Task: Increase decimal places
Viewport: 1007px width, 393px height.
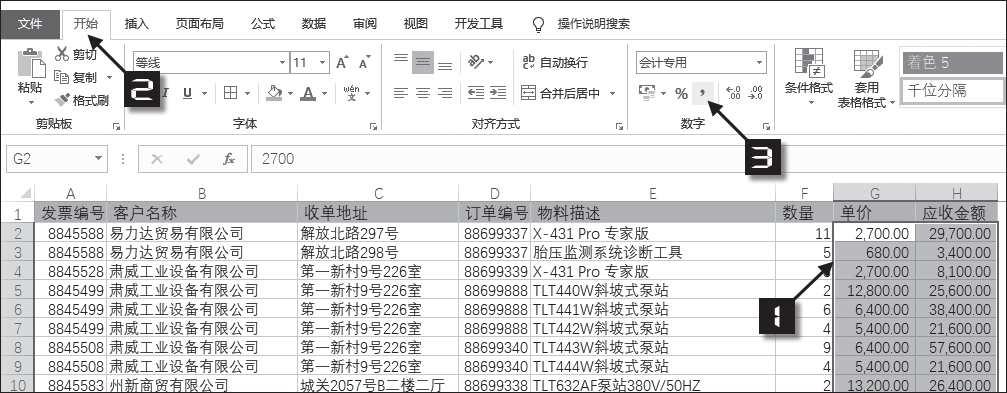Action: point(733,94)
